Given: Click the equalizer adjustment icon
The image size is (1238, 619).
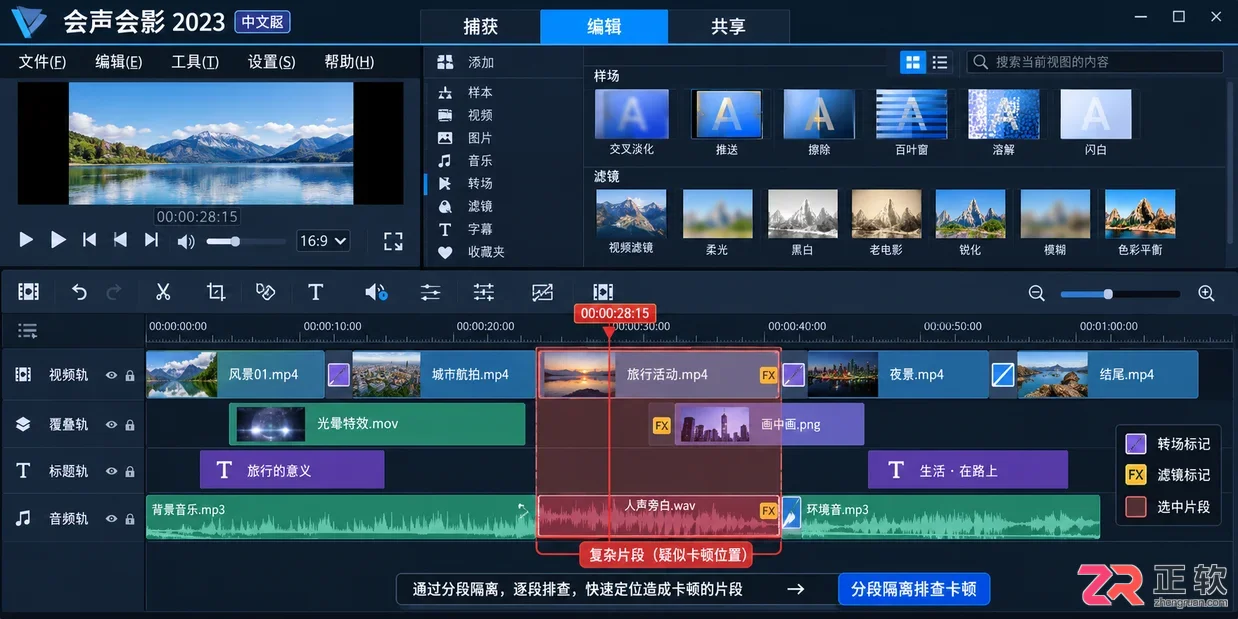Looking at the screenshot, I should [x=484, y=292].
